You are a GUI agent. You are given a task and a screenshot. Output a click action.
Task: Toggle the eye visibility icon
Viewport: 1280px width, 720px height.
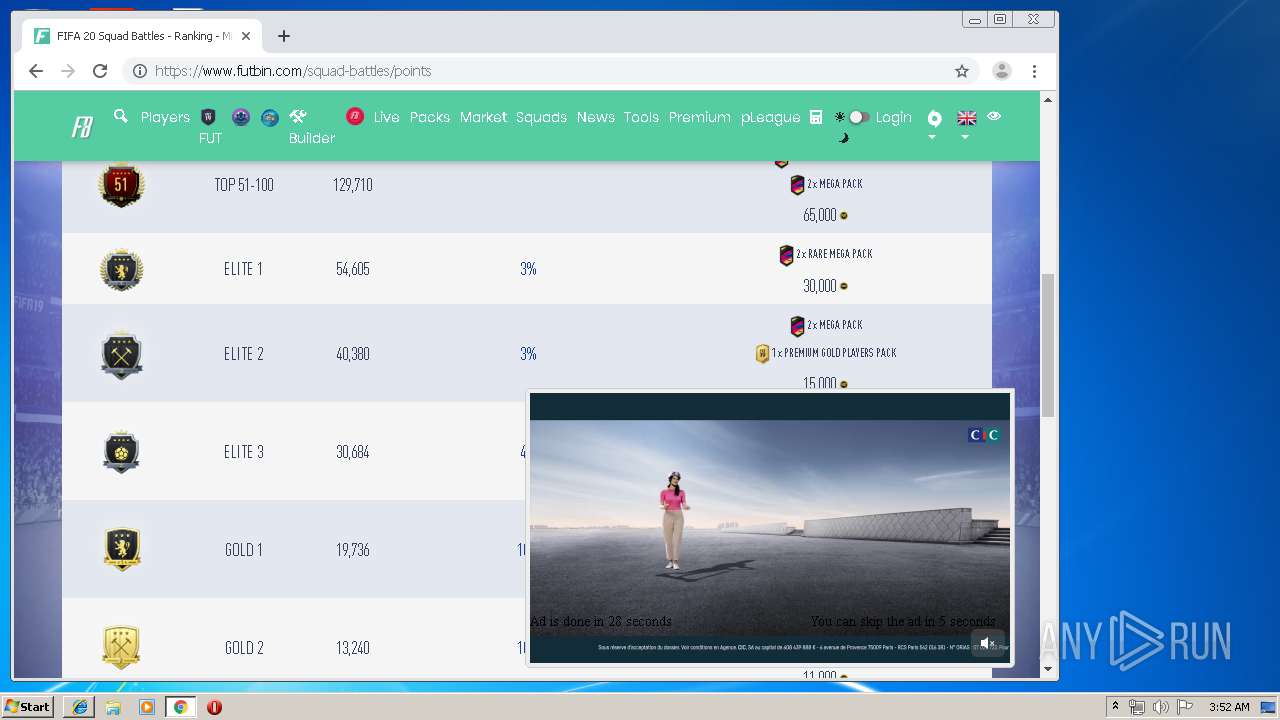tap(994, 116)
